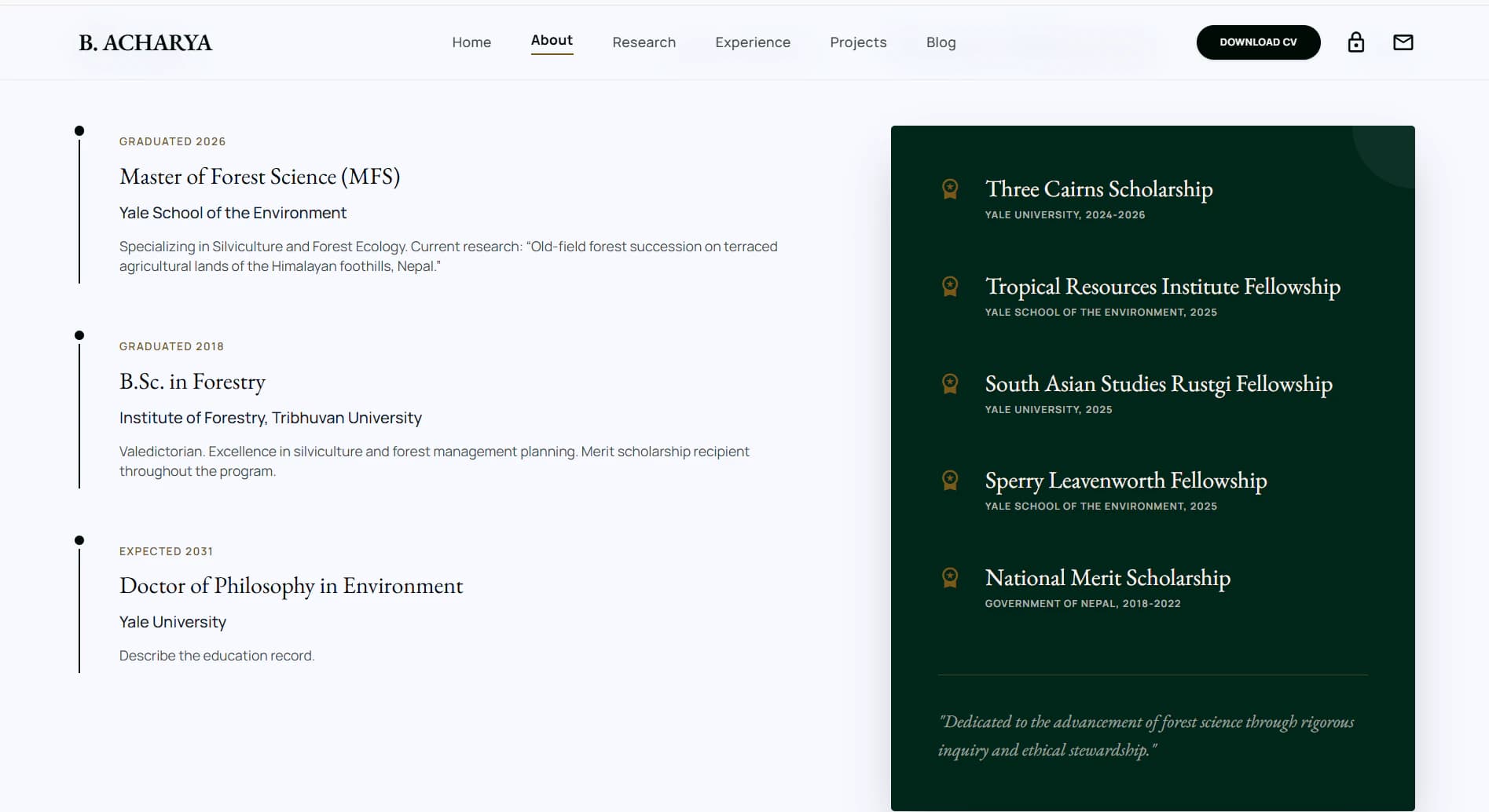Visit the Blog link

[x=941, y=42]
